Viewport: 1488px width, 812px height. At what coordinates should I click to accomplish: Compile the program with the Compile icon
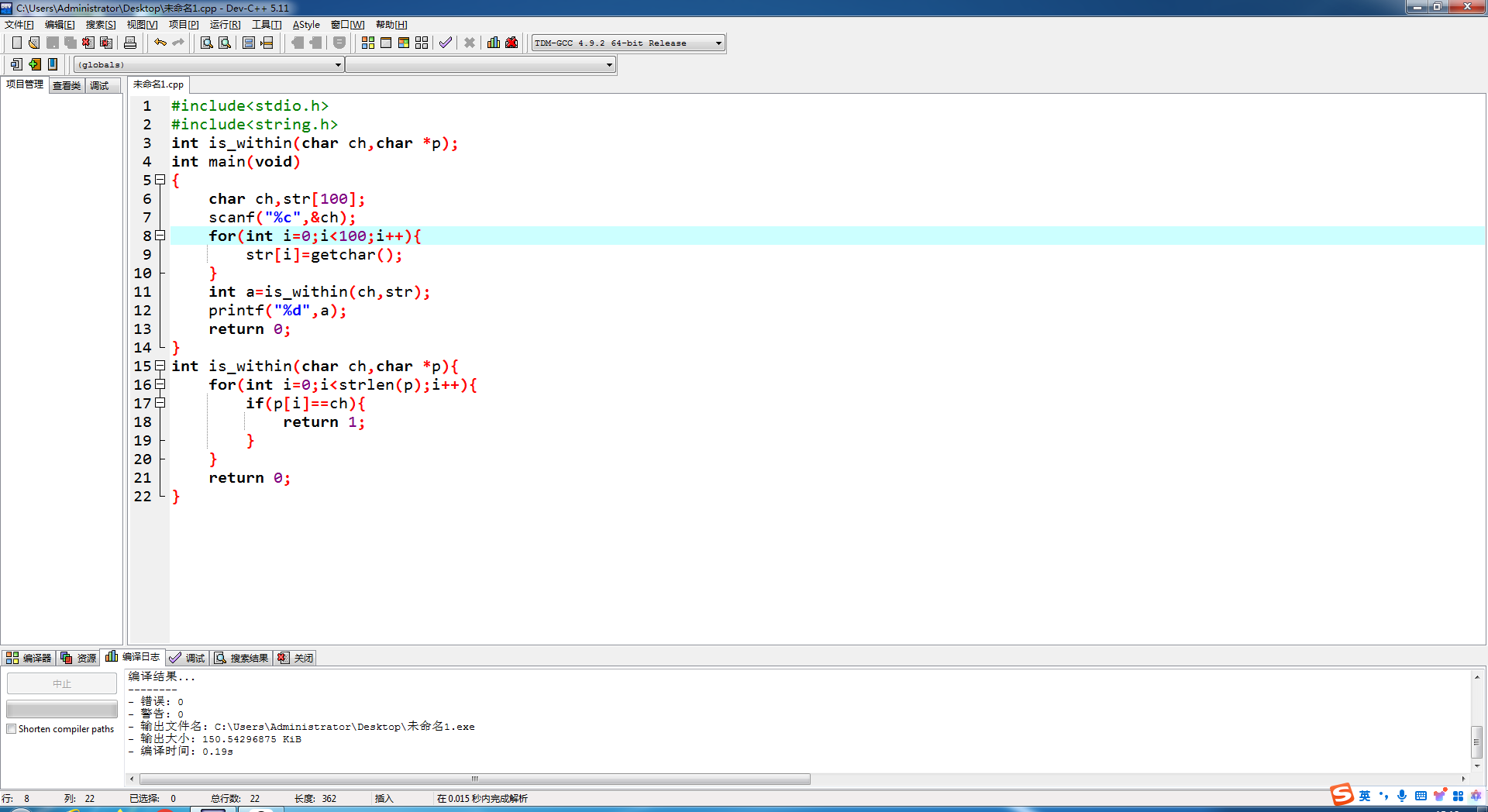[368, 43]
